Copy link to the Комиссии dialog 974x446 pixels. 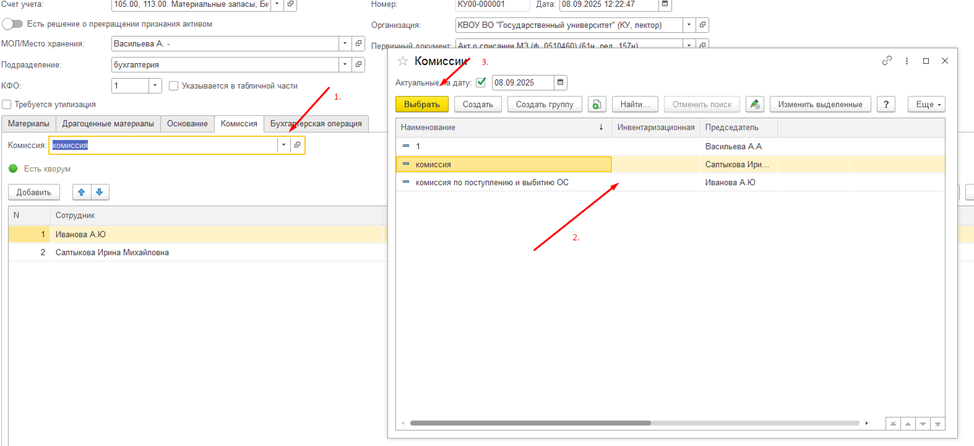[887, 61]
